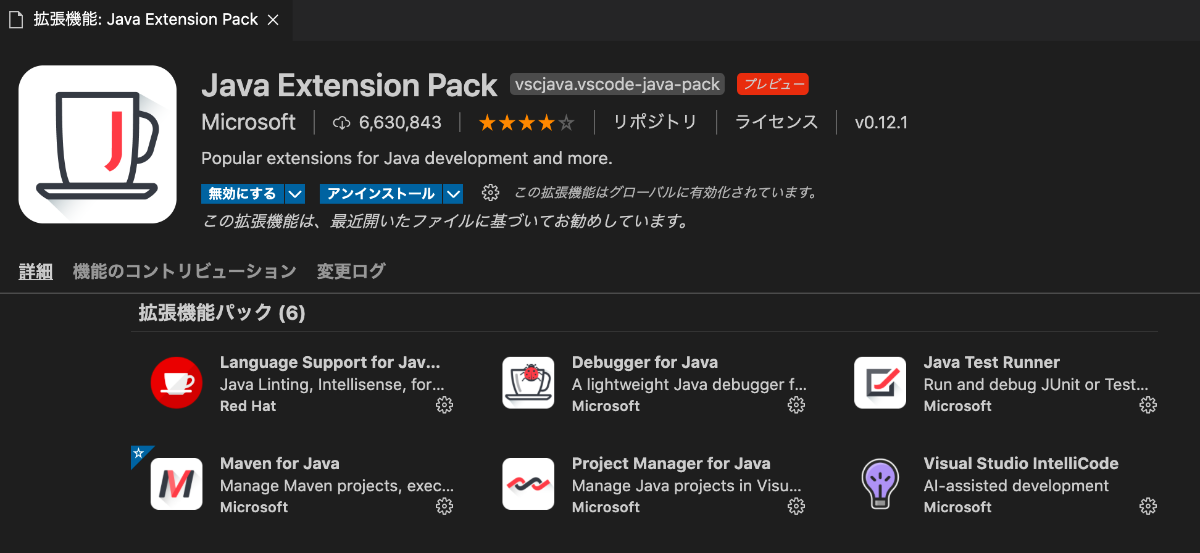Open gear settings for Project Manager for Java
Viewport: 1200px width, 553px height.
click(x=796, y=506)
